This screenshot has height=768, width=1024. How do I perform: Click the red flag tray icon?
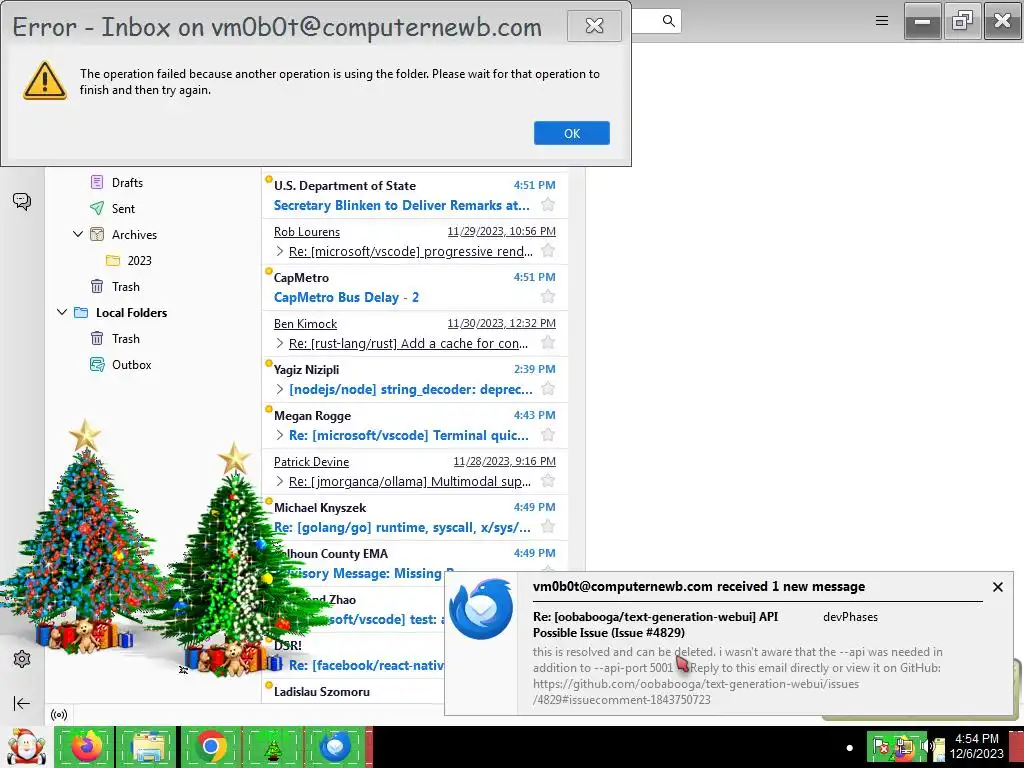click(881, 746)
